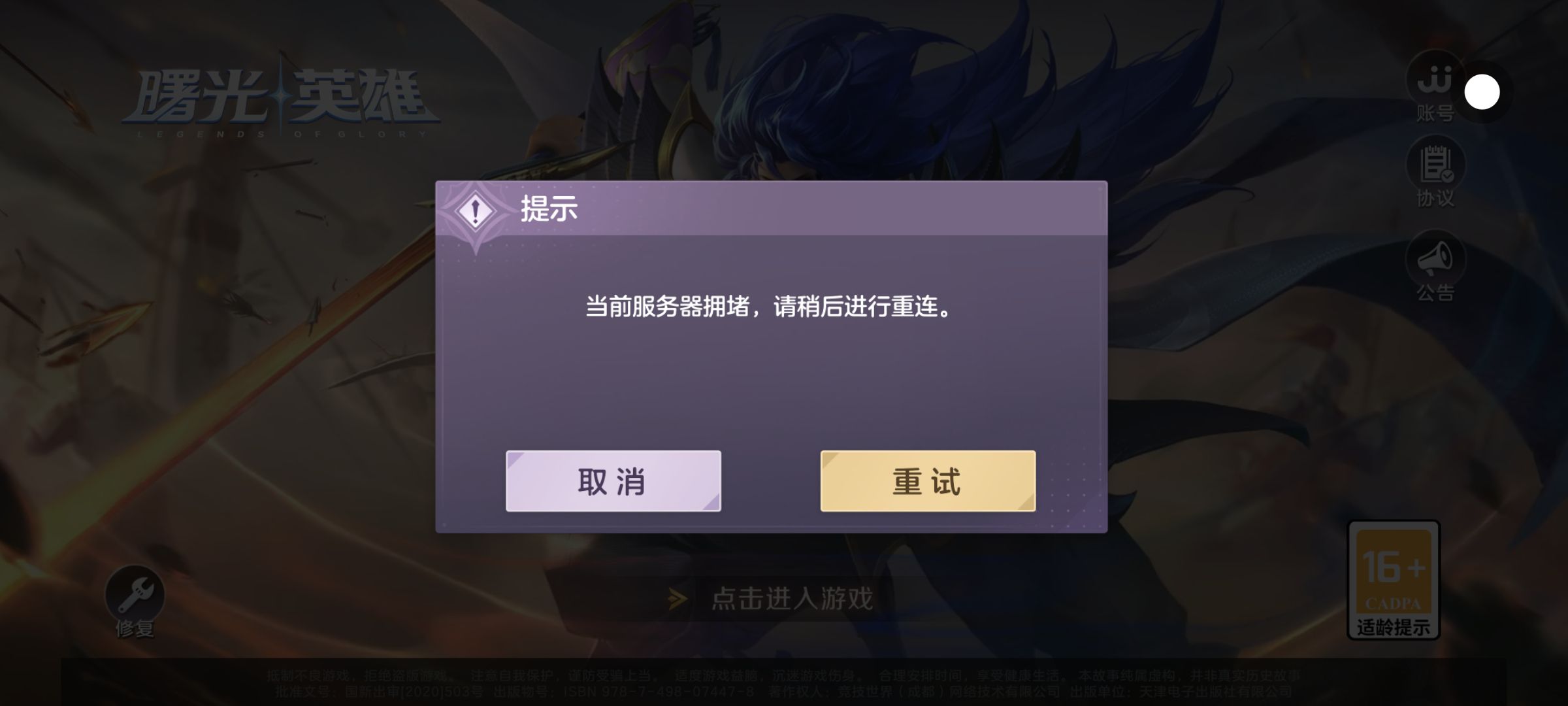
Task: Tap the 修复 wrench repair icon
Action: tap(135, 594)
